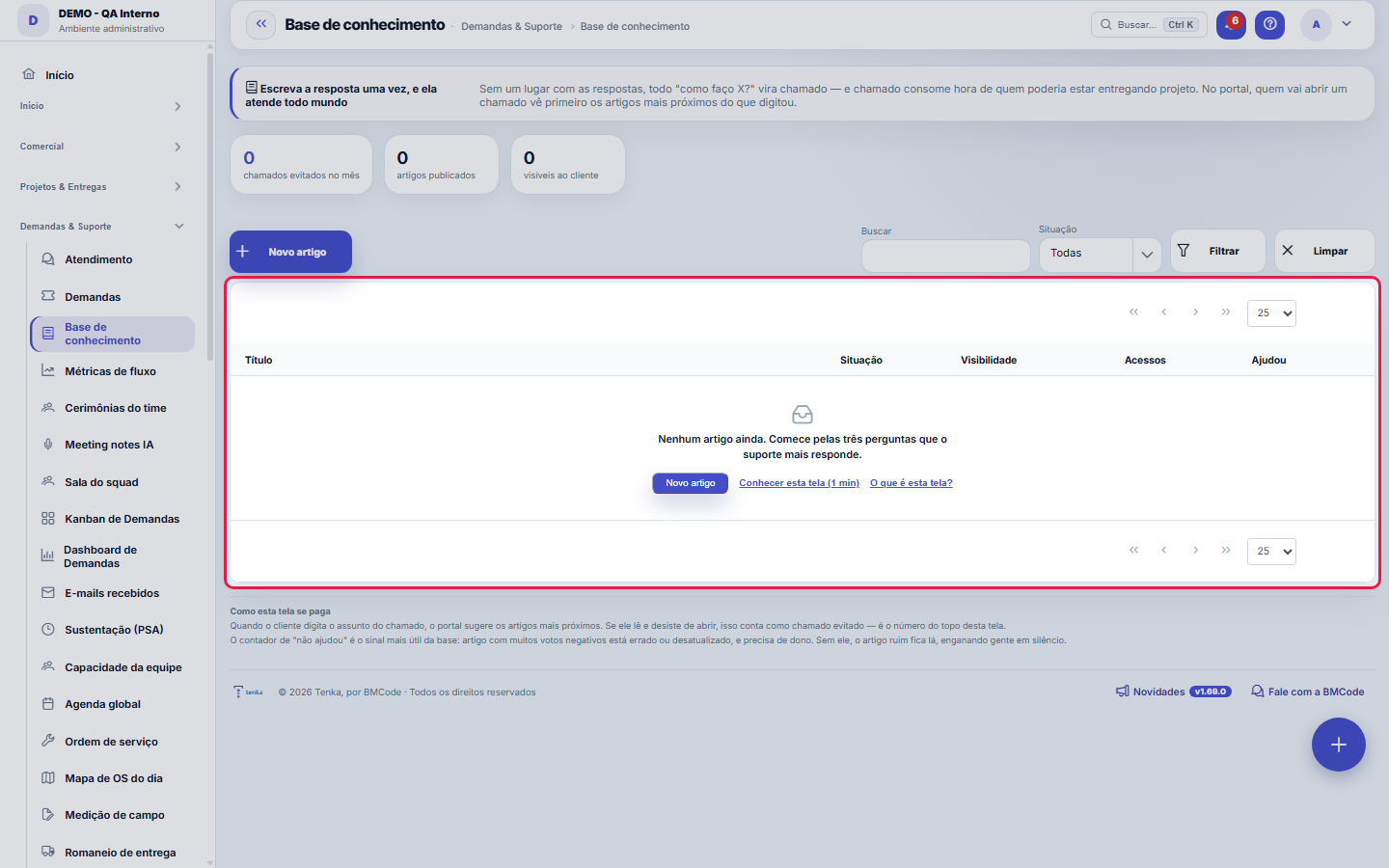The image size is (1389, 868).
Task: Click the Filtrar button
Action: coord(1217,251)
